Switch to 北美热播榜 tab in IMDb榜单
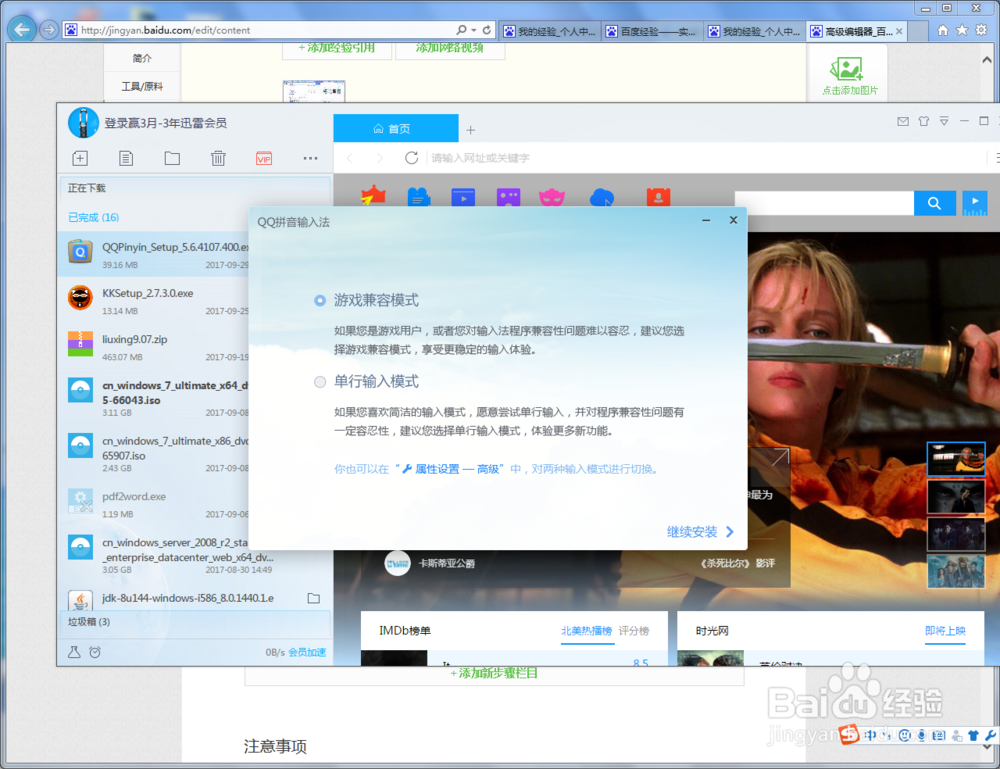1000x769 pixels. [x=586, y=631]
